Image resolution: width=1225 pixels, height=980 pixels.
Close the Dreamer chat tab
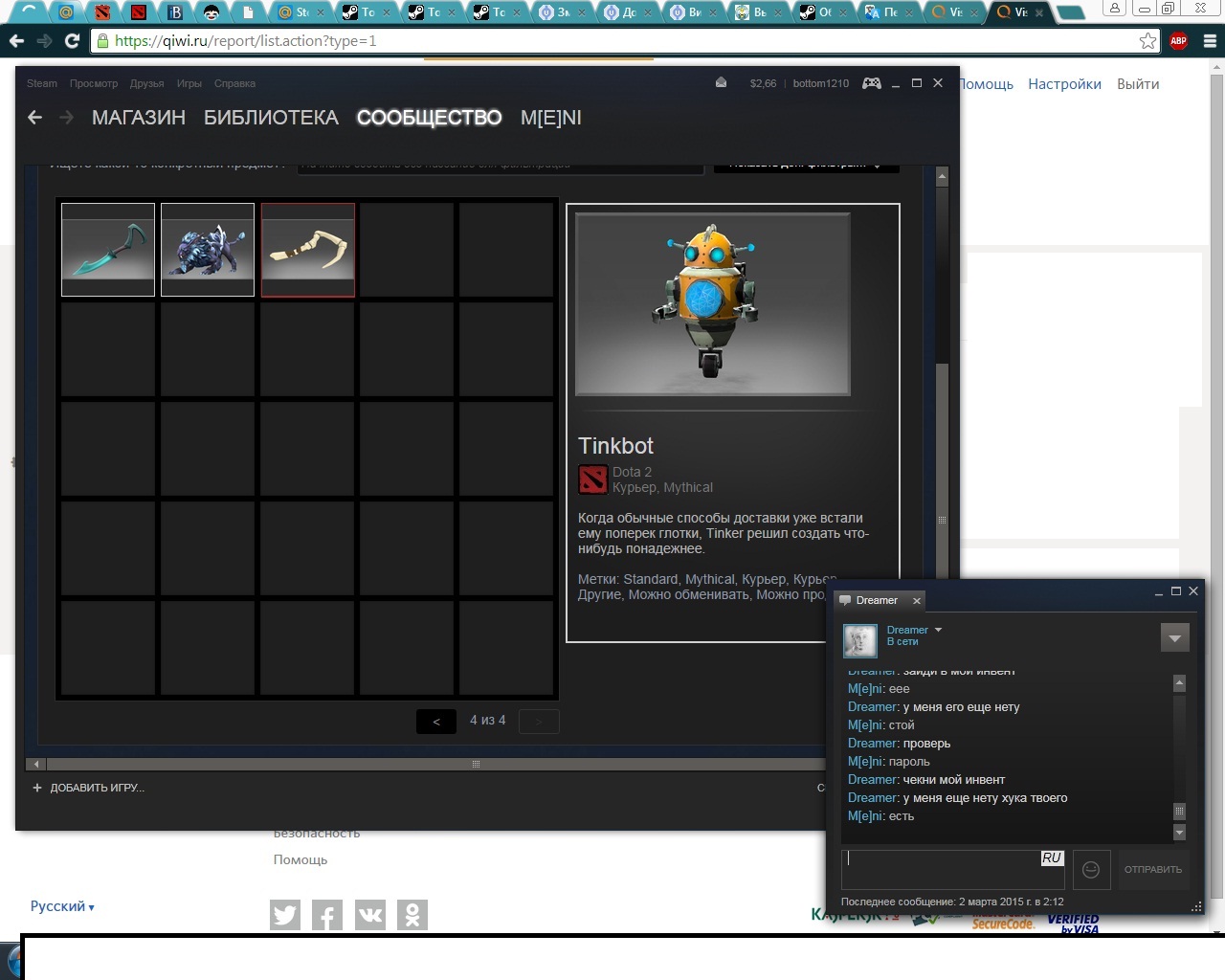(916, 601)
